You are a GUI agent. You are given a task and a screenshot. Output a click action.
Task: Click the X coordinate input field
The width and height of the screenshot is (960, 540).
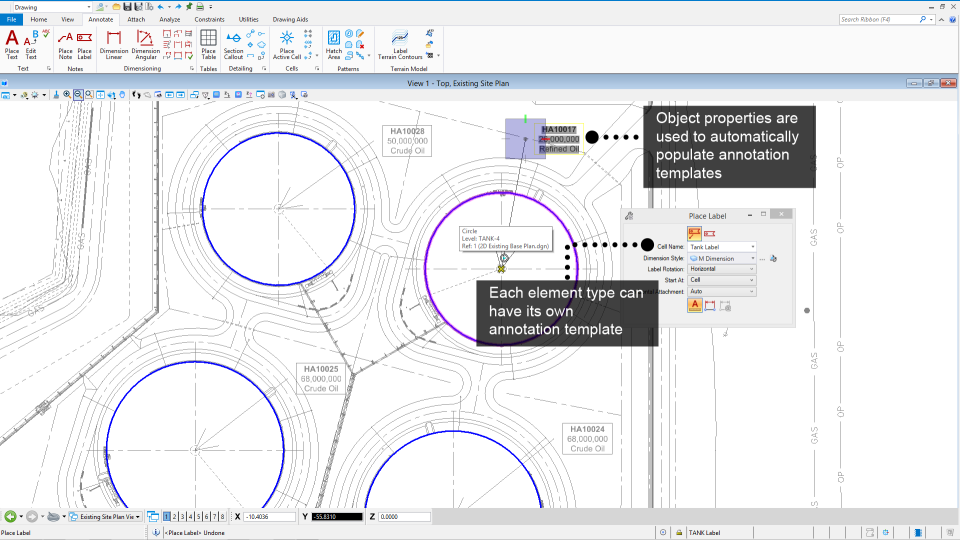269,517
